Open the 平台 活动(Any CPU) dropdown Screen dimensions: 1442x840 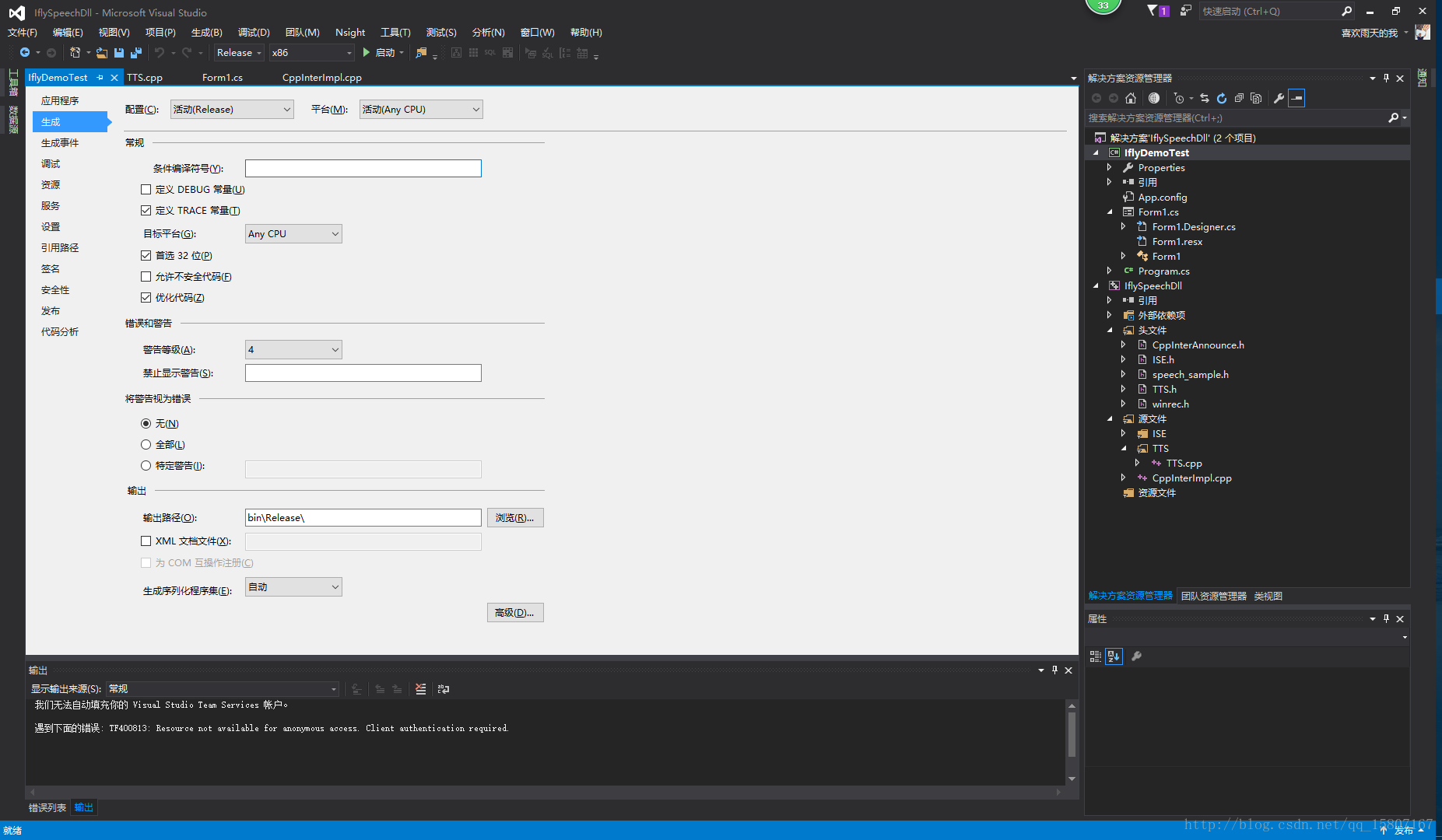[421, 110]
